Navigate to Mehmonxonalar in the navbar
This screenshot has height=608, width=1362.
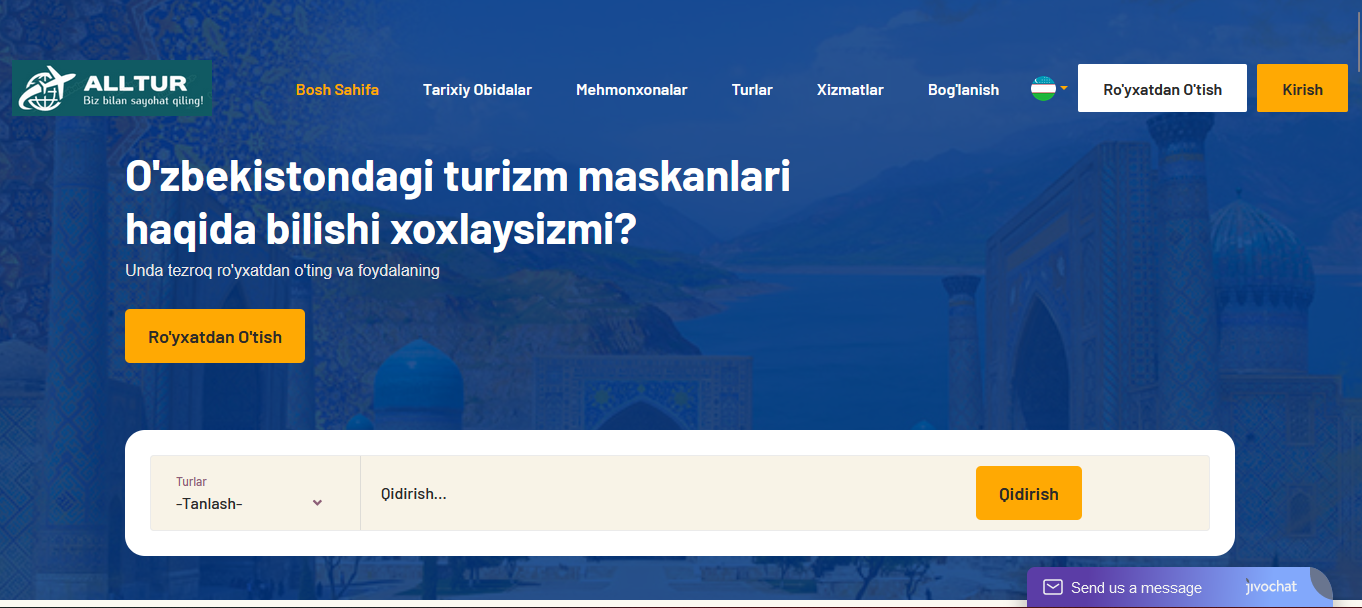pyautogui.click(x=631, y=90)
